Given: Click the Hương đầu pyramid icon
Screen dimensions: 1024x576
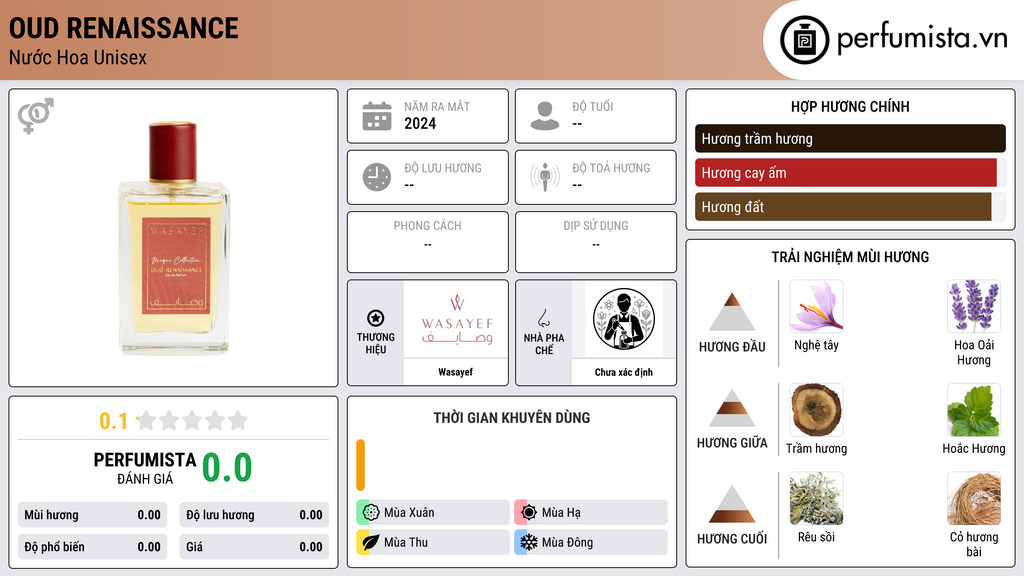Looking at the screenshot, I should pyautogui.click(x=732, y=312).
